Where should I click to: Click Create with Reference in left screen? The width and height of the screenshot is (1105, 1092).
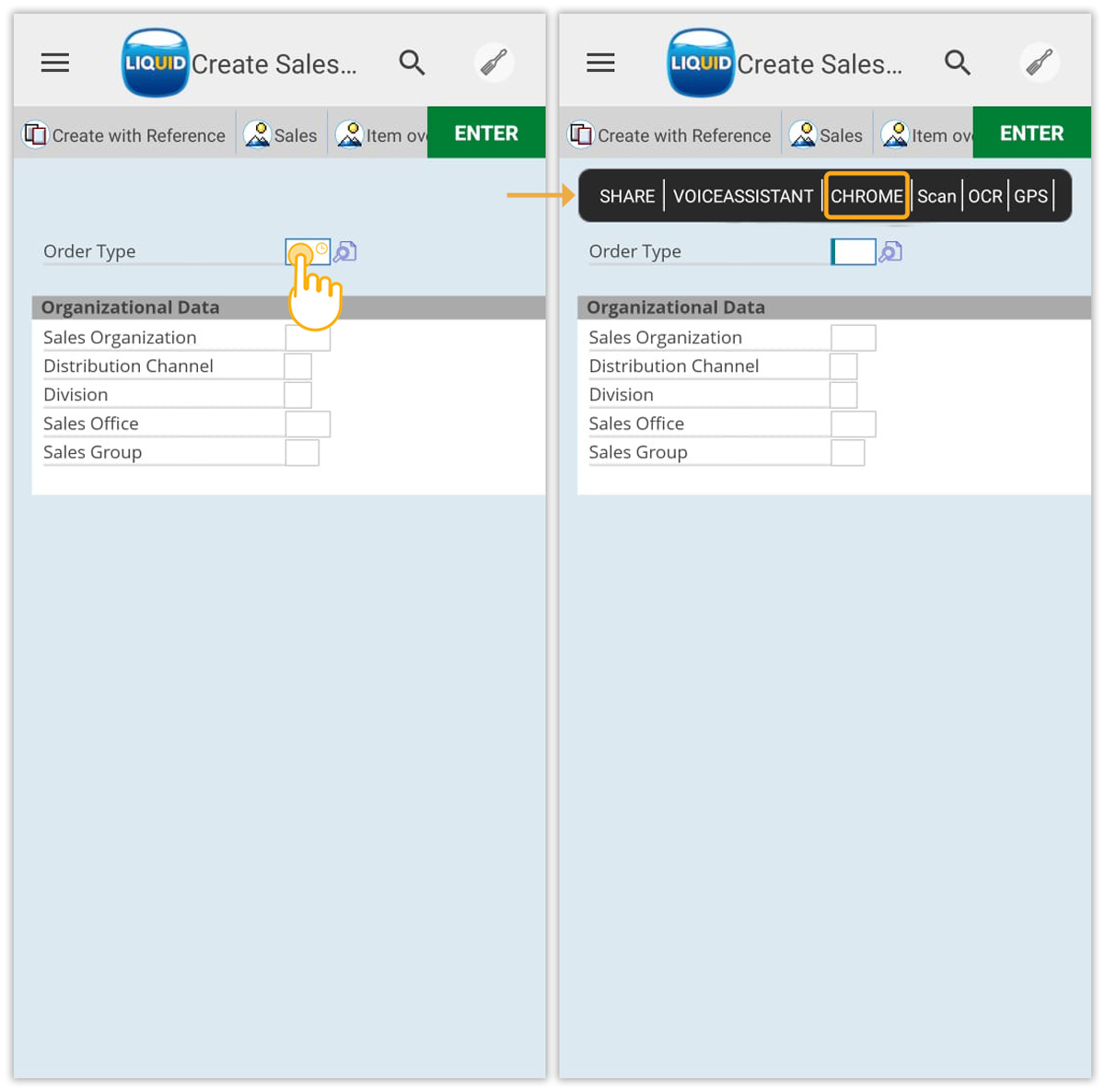(x=124, y=134)
